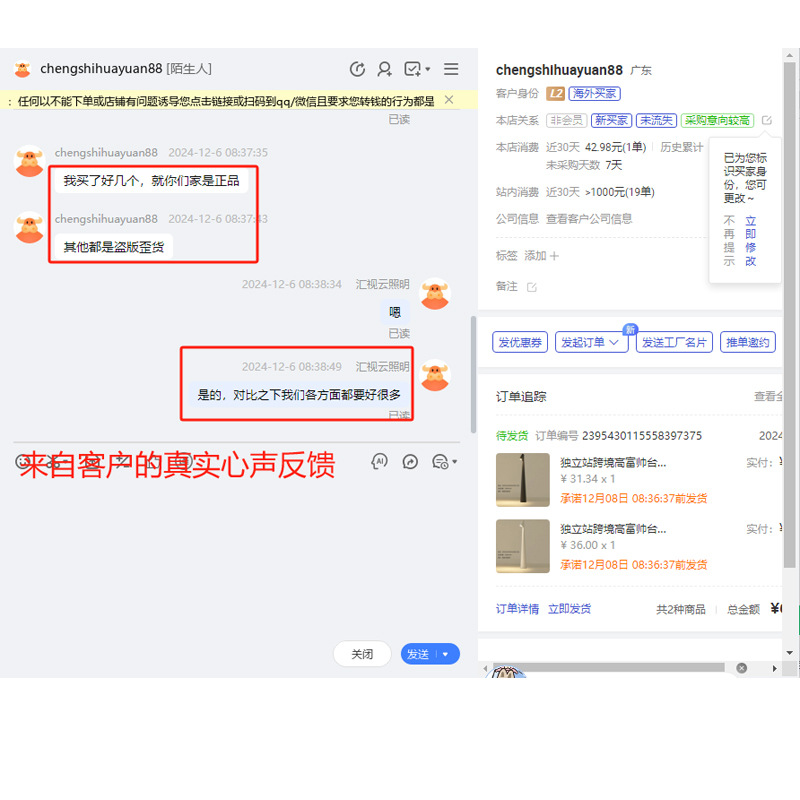The width and height of the screenshot is (800, 800).
Task: Open chat history clock icon in header
Action: [x=357, y=69]
